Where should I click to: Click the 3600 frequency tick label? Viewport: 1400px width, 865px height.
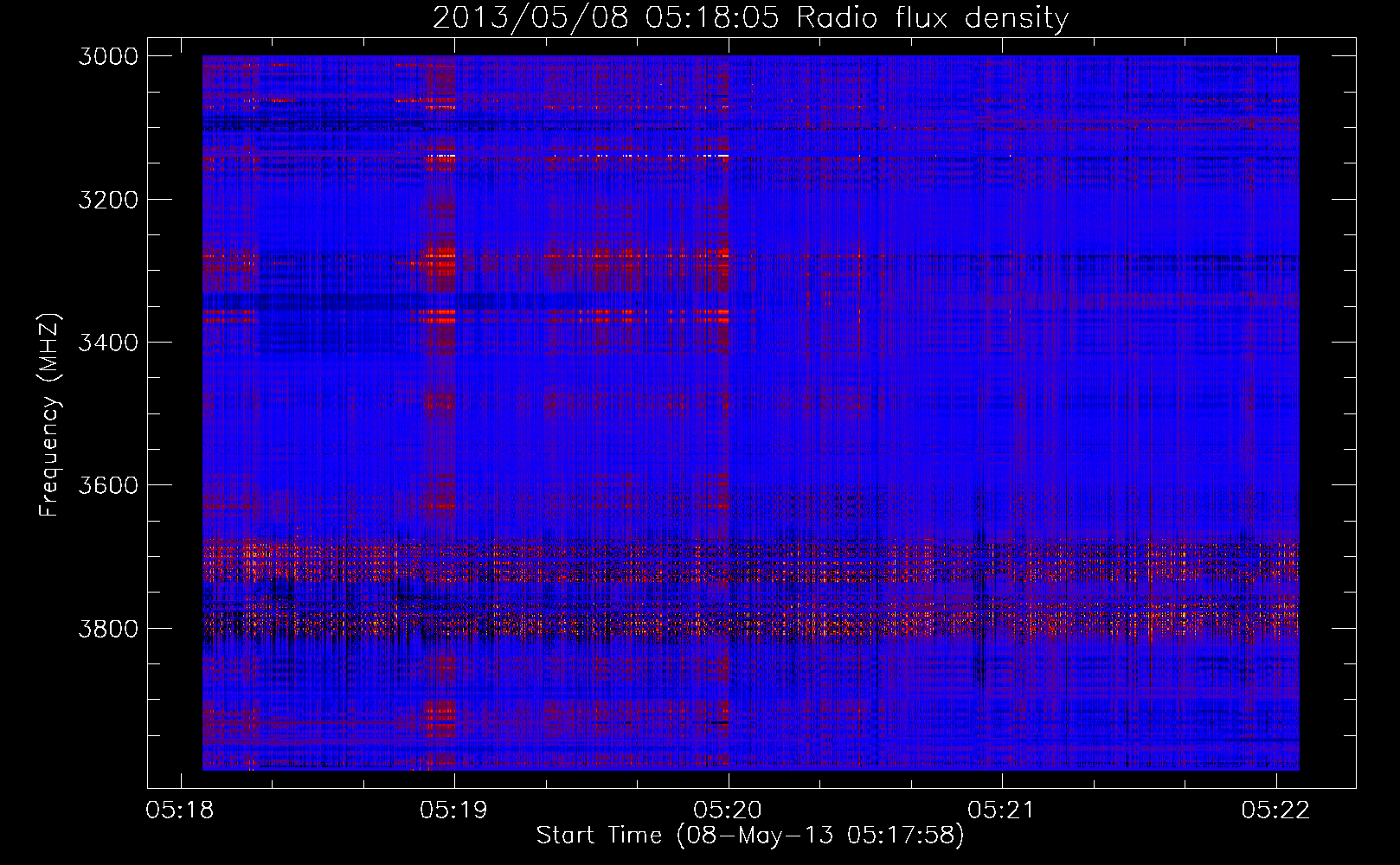tap(108, 485)
